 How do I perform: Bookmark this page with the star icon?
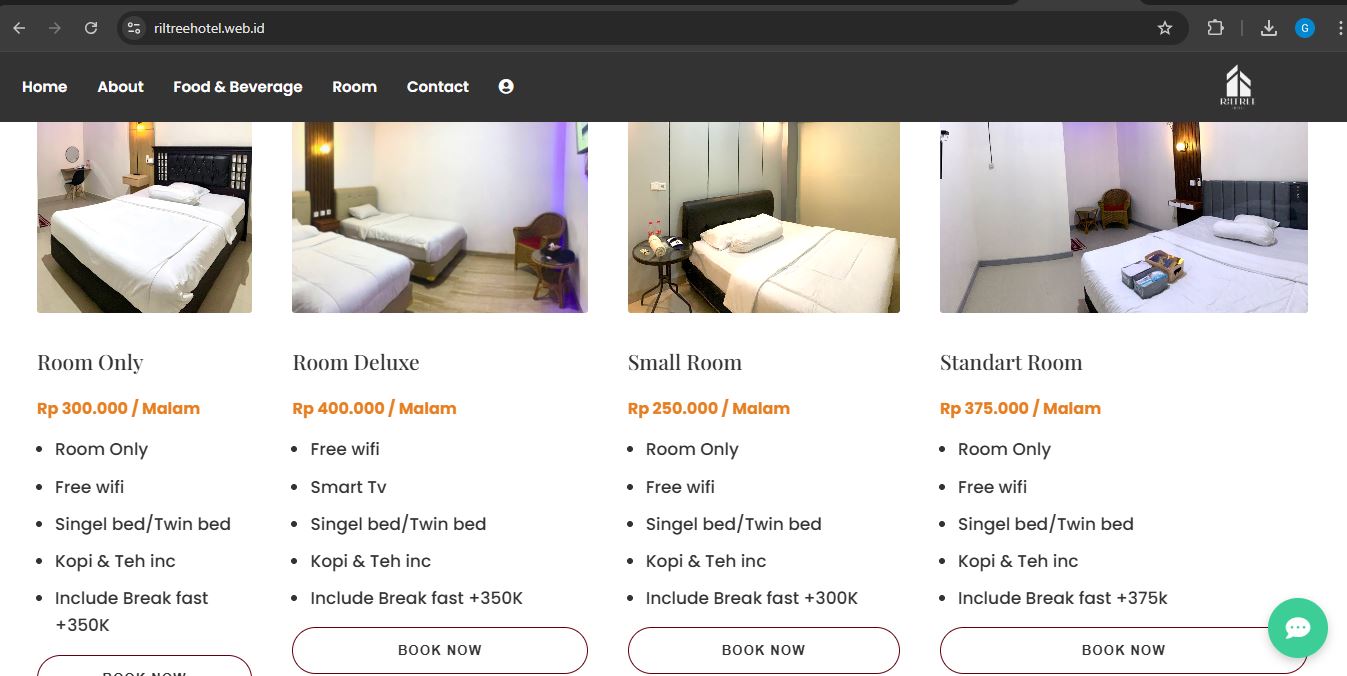point(1165,28)
